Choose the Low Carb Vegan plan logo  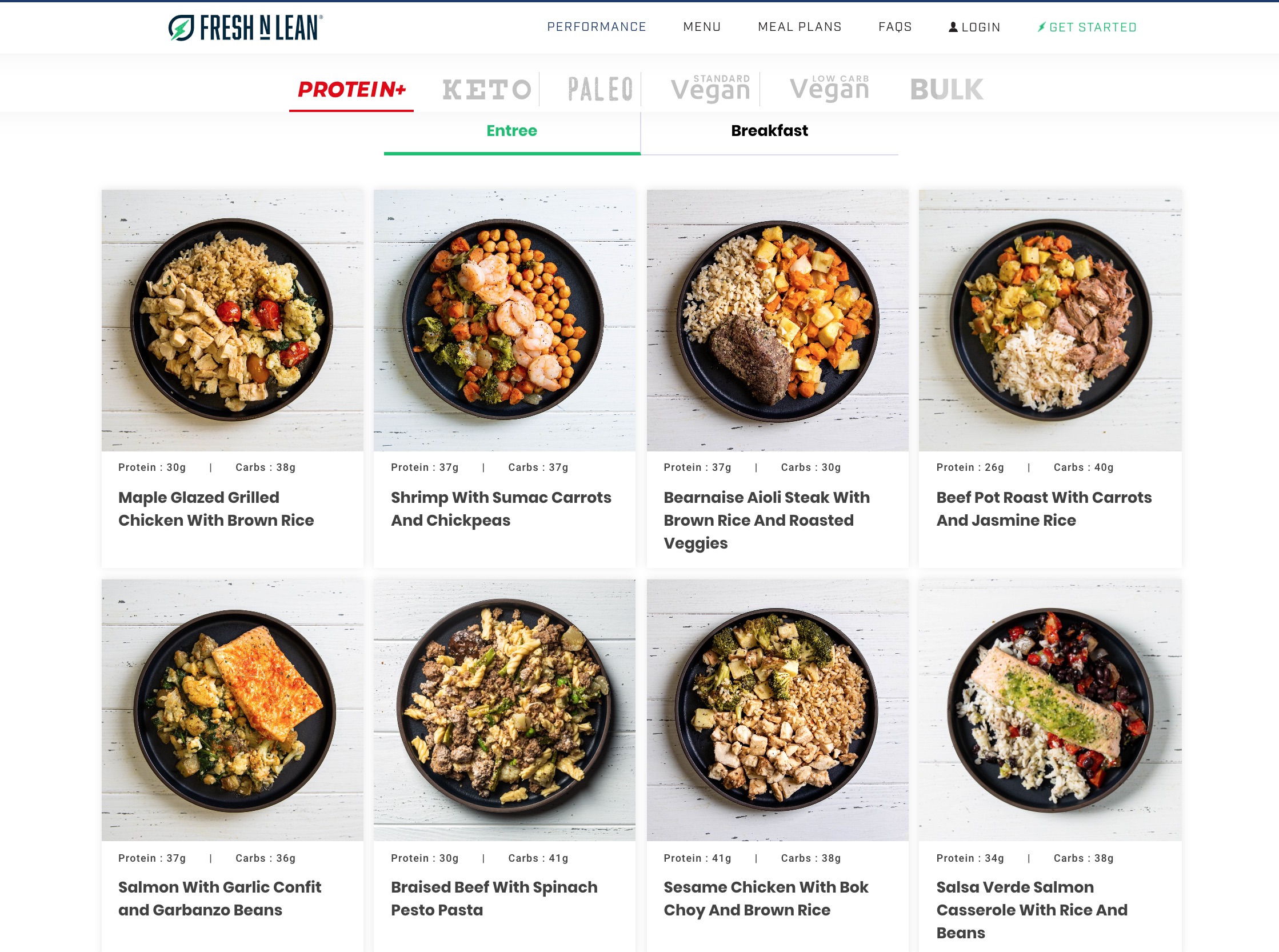[x=829, y=89]
